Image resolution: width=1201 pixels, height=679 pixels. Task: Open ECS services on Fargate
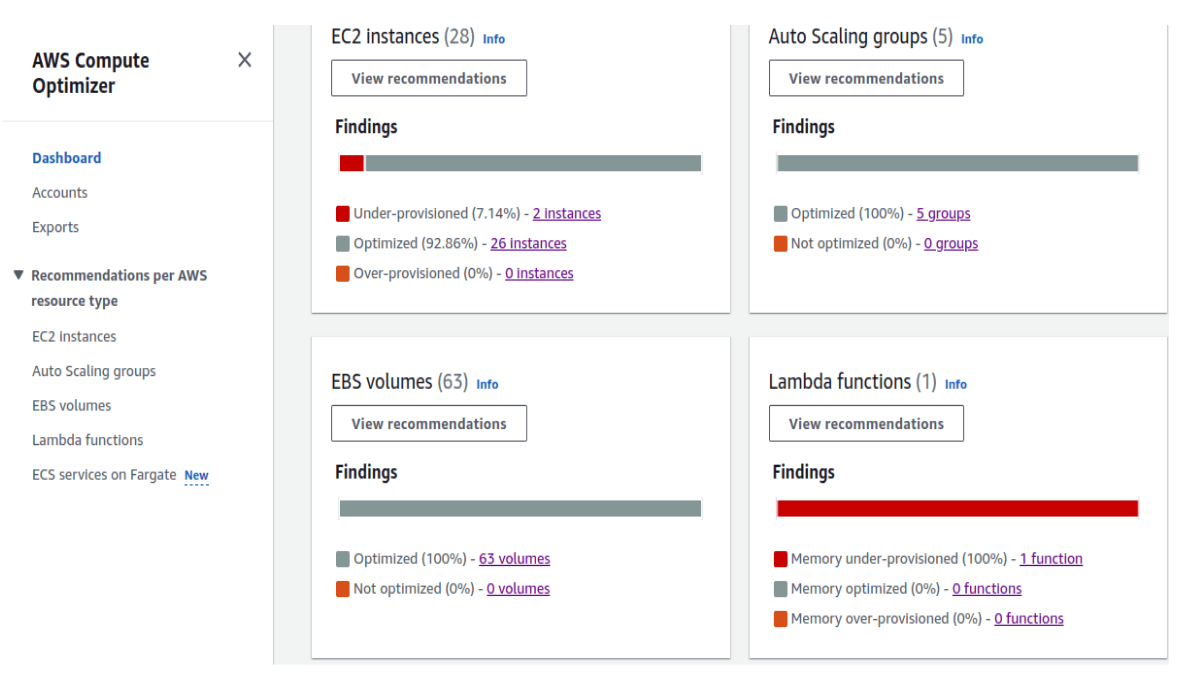(104, 475)
